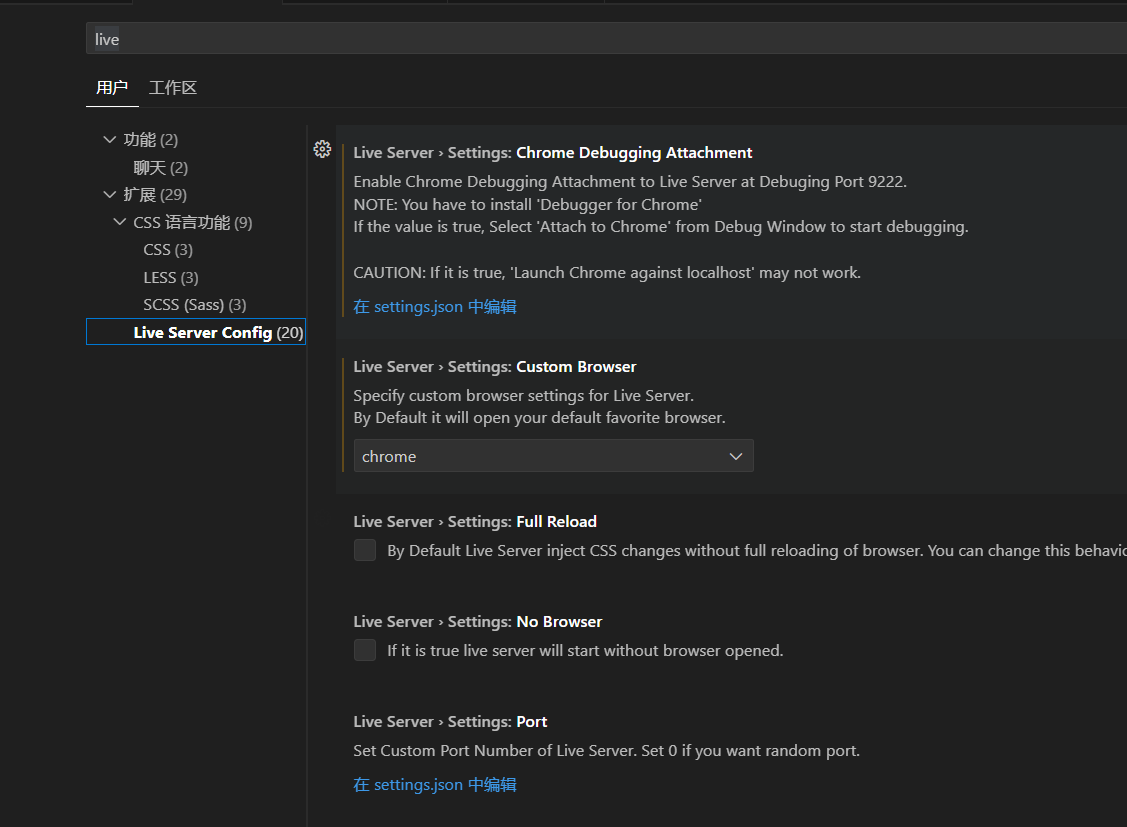Switch to the 用户 settings tab
The image size is (1127, 827).
(112, 88)
